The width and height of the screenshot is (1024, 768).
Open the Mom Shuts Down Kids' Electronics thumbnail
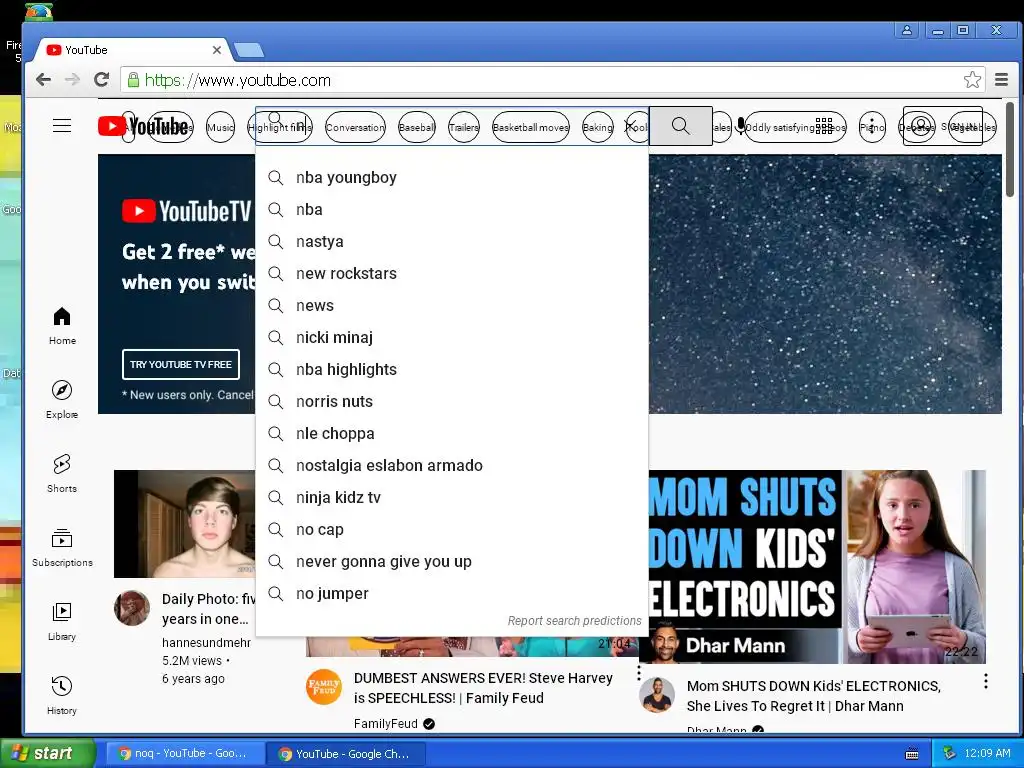coord(817,566)
